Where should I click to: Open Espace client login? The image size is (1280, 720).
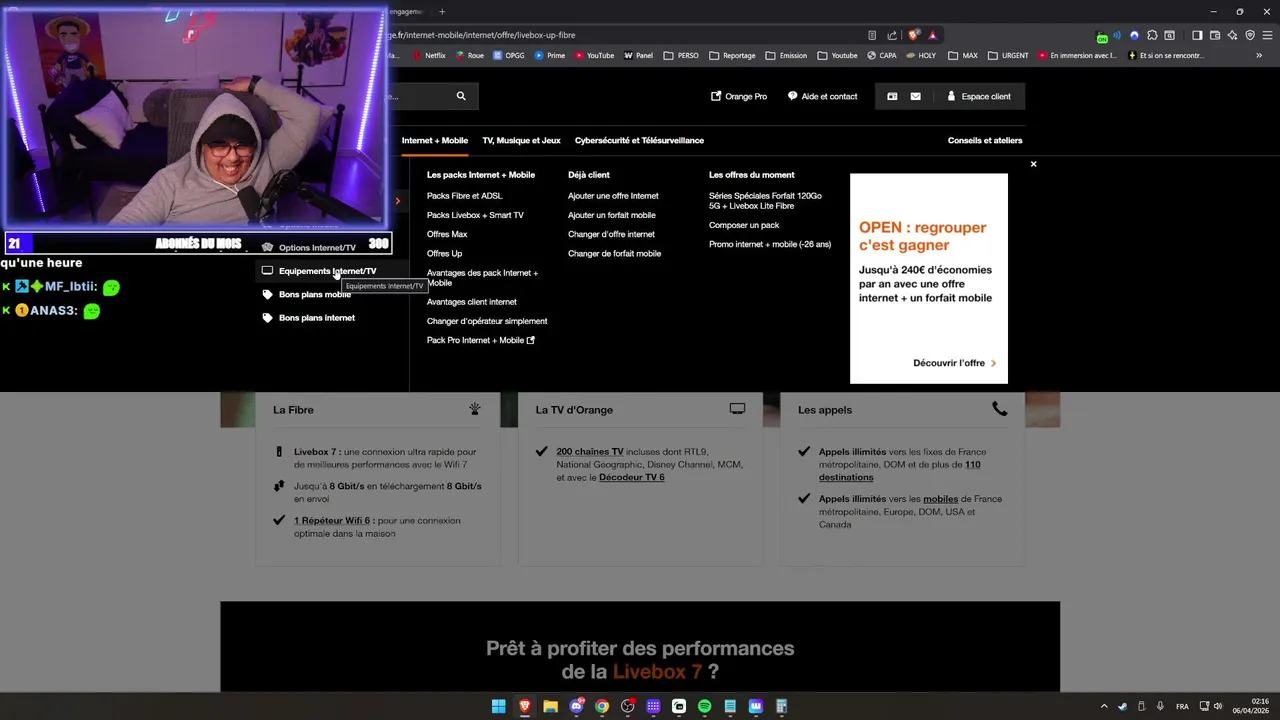tap(978, 96)
